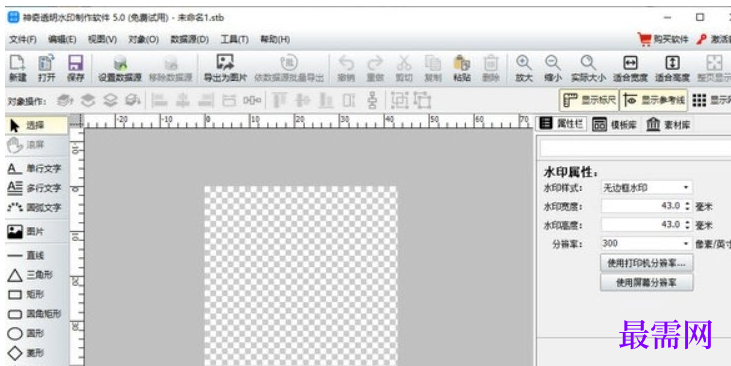This screenshot has height=366, width=731.
Task: Select the 三角形 triangle tool
Action: coord(29,275)
